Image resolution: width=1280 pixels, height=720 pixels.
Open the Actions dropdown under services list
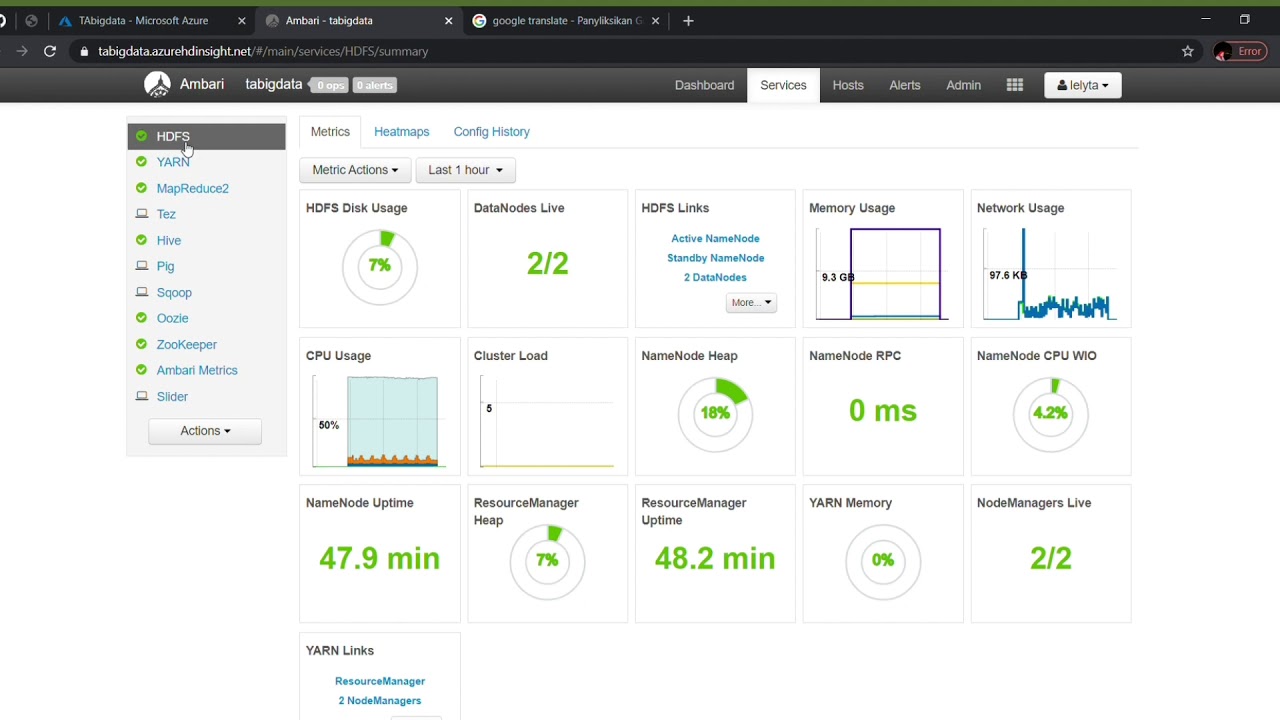pos(205,431)
